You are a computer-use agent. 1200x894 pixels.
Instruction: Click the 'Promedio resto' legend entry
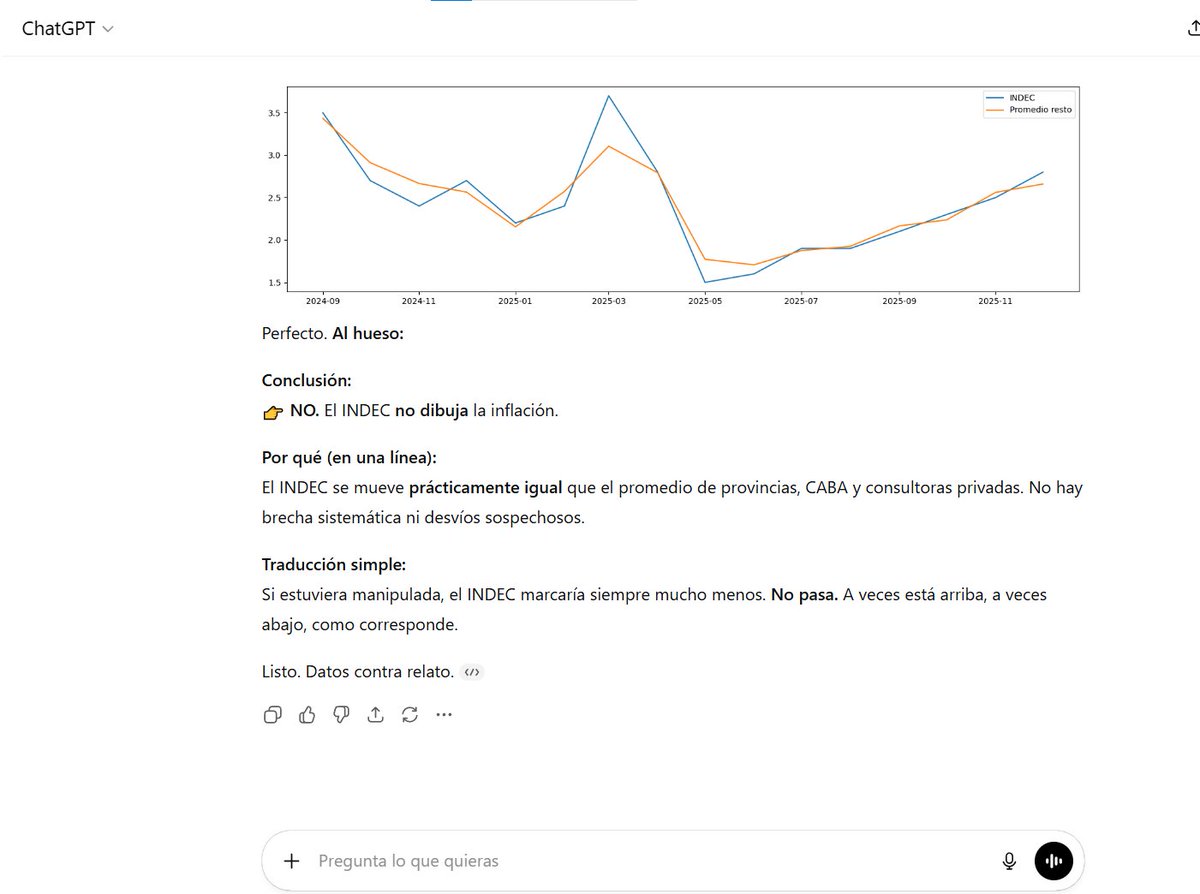click(x=1030, y=110)
